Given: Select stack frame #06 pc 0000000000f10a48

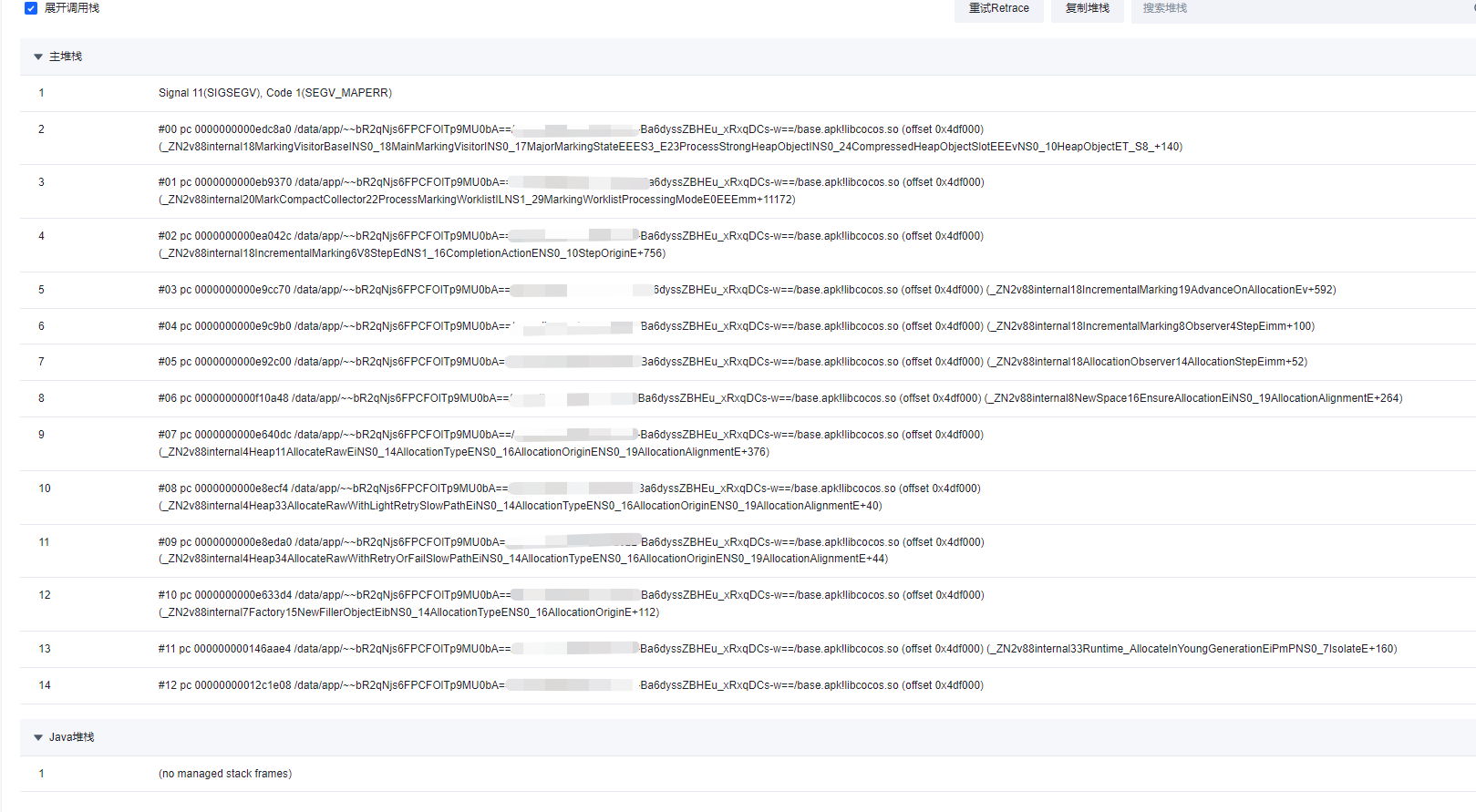Looking at the screenshot, I should click(748, 398).
